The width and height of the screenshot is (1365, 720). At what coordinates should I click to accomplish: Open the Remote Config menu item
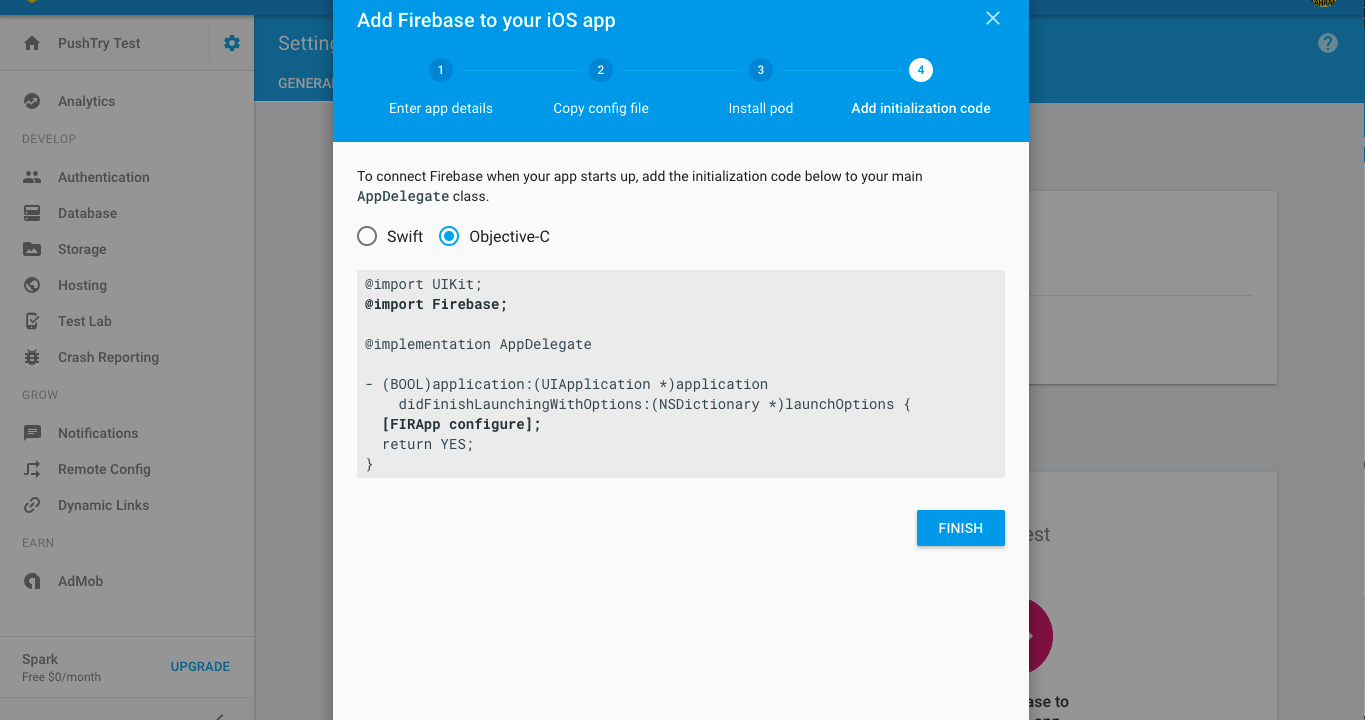104,469
